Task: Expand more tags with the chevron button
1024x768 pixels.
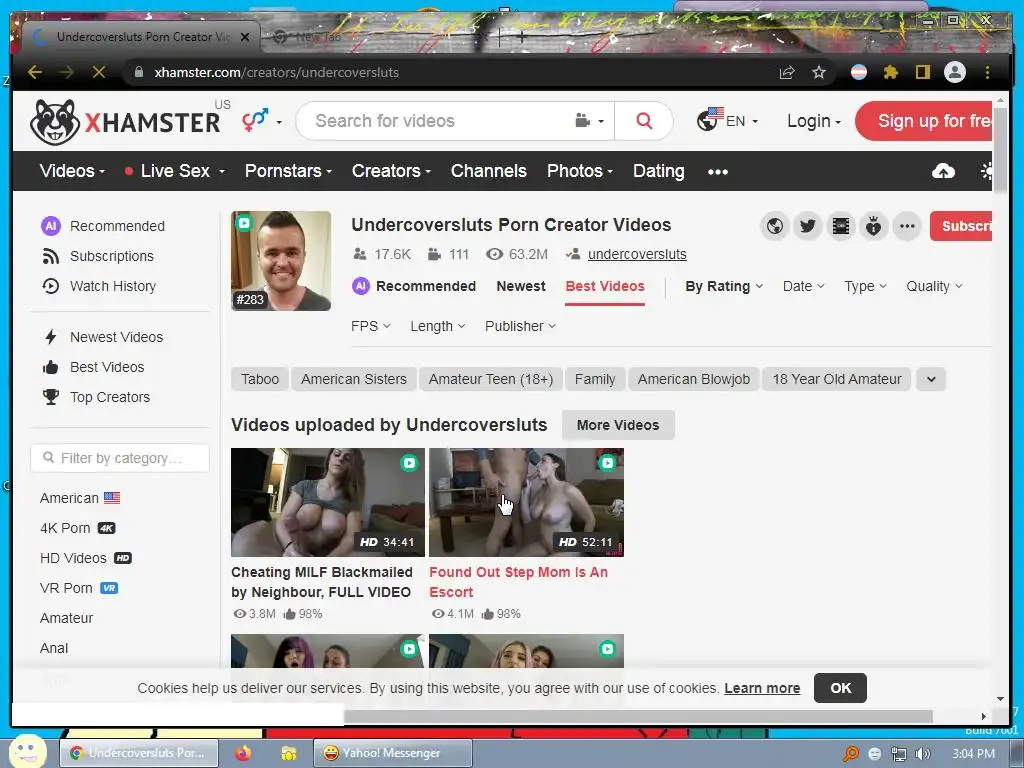Action: click(931, 379)
